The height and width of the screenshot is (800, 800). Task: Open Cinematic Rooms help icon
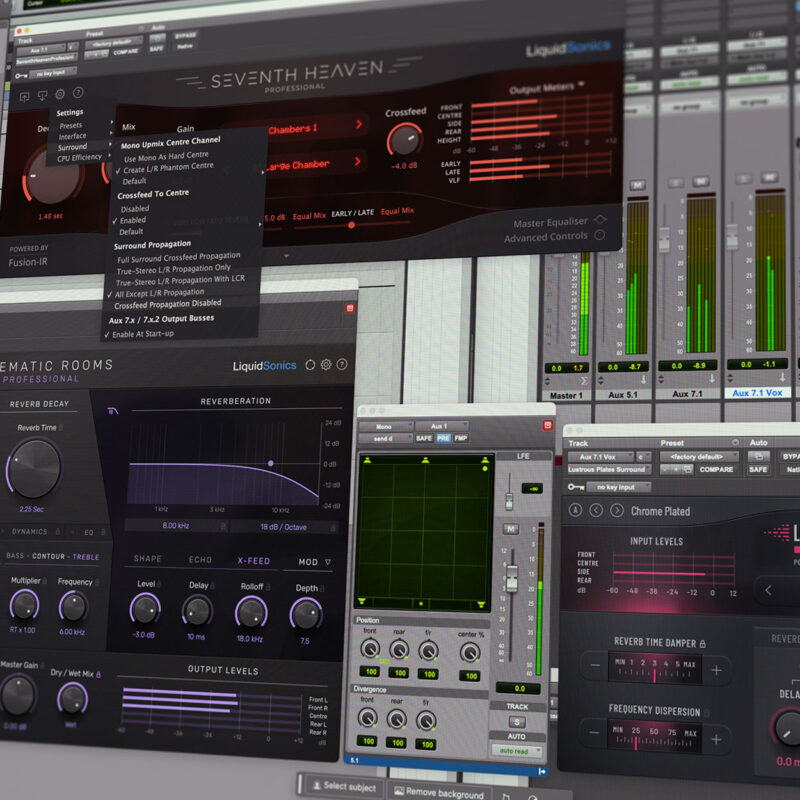[x=342, y=364]
